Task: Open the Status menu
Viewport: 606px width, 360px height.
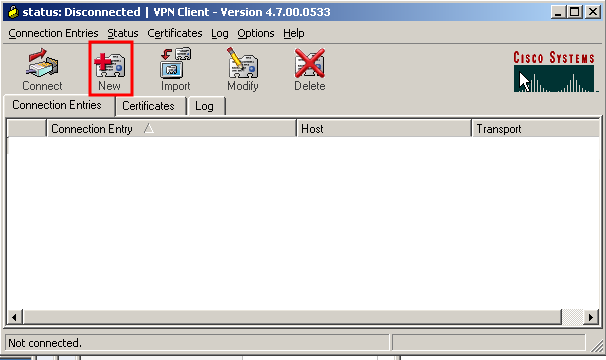Action: click(x=123, y=33)
